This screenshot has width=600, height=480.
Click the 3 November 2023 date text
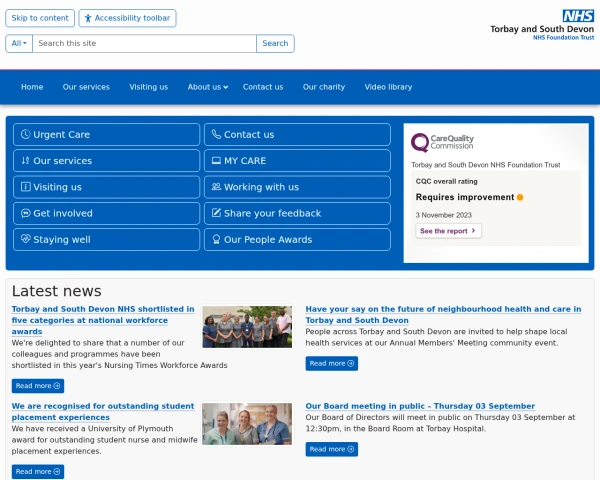tap(443, 215)
